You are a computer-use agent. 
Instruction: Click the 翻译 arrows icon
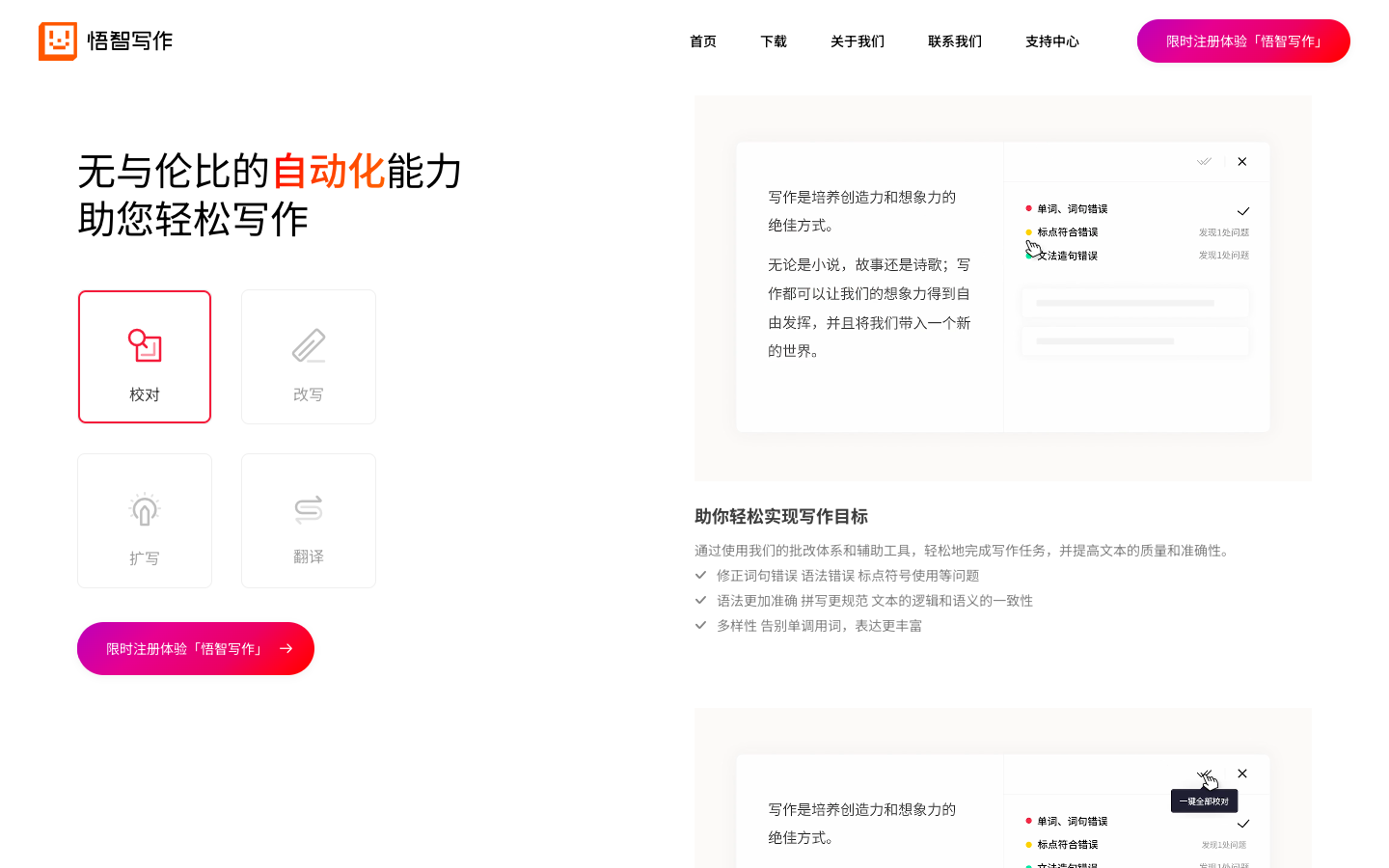(309, 509)
